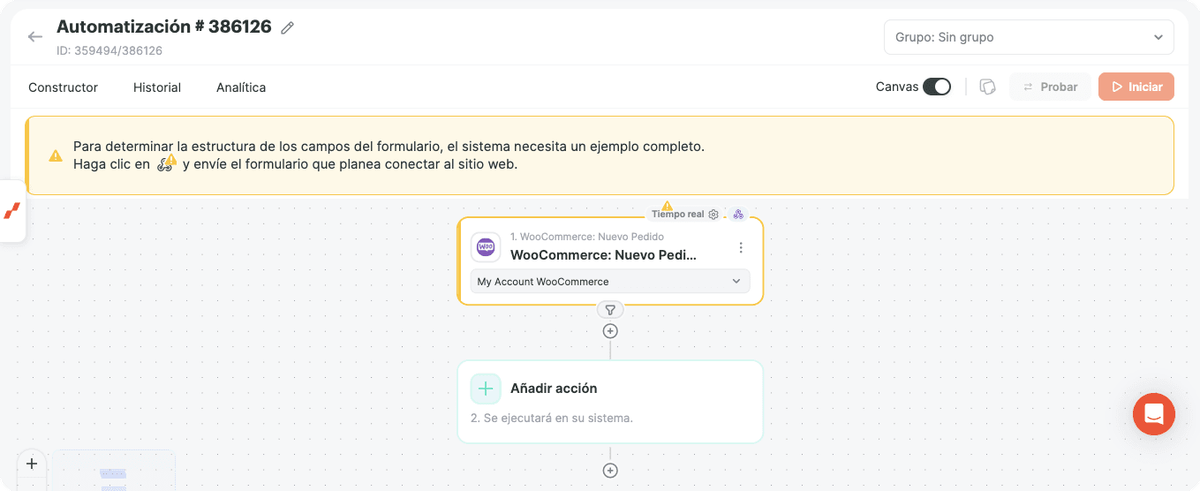Edit the automation name with the pencil icon
Screen dimensions: 1200x491
(x=288, y=28)
